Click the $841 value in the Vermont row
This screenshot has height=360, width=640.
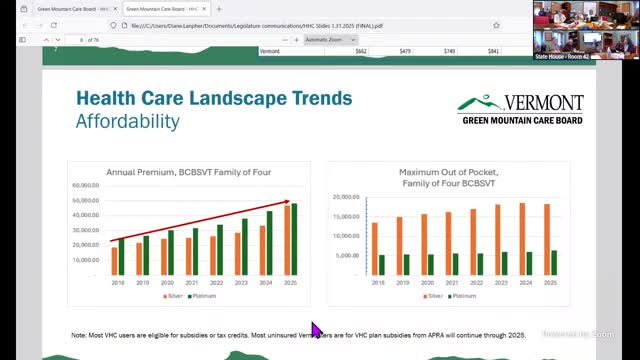point(493,51)
